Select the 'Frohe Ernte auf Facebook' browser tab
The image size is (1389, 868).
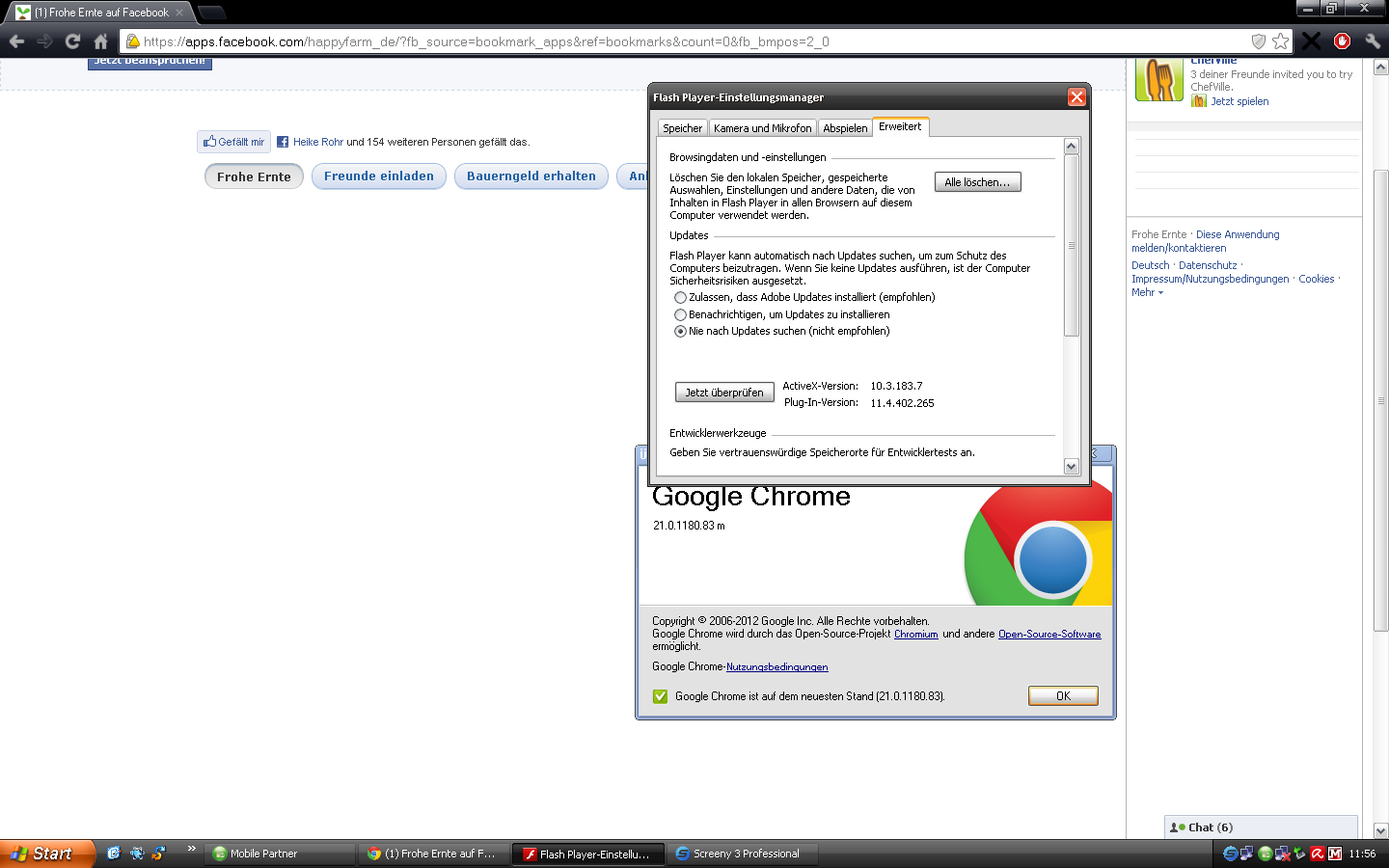101,13
